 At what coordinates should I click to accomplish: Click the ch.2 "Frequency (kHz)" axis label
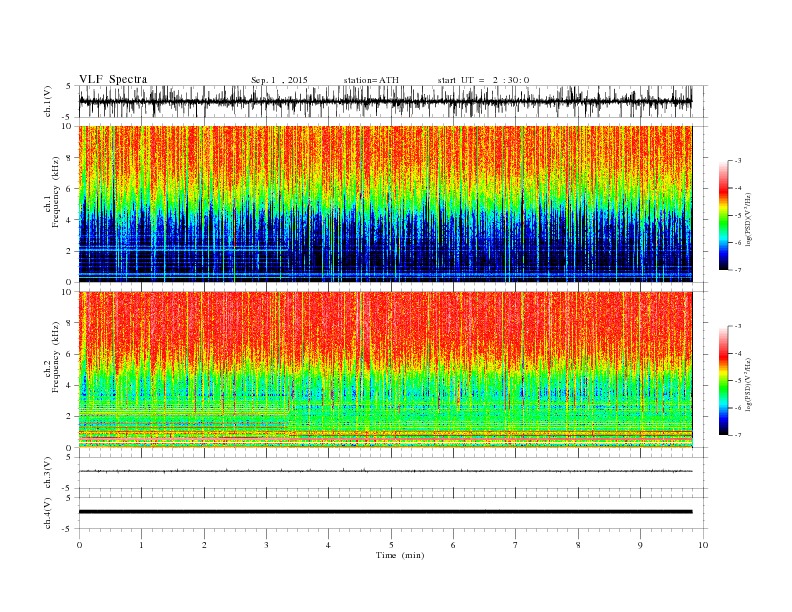coord(56,358)
